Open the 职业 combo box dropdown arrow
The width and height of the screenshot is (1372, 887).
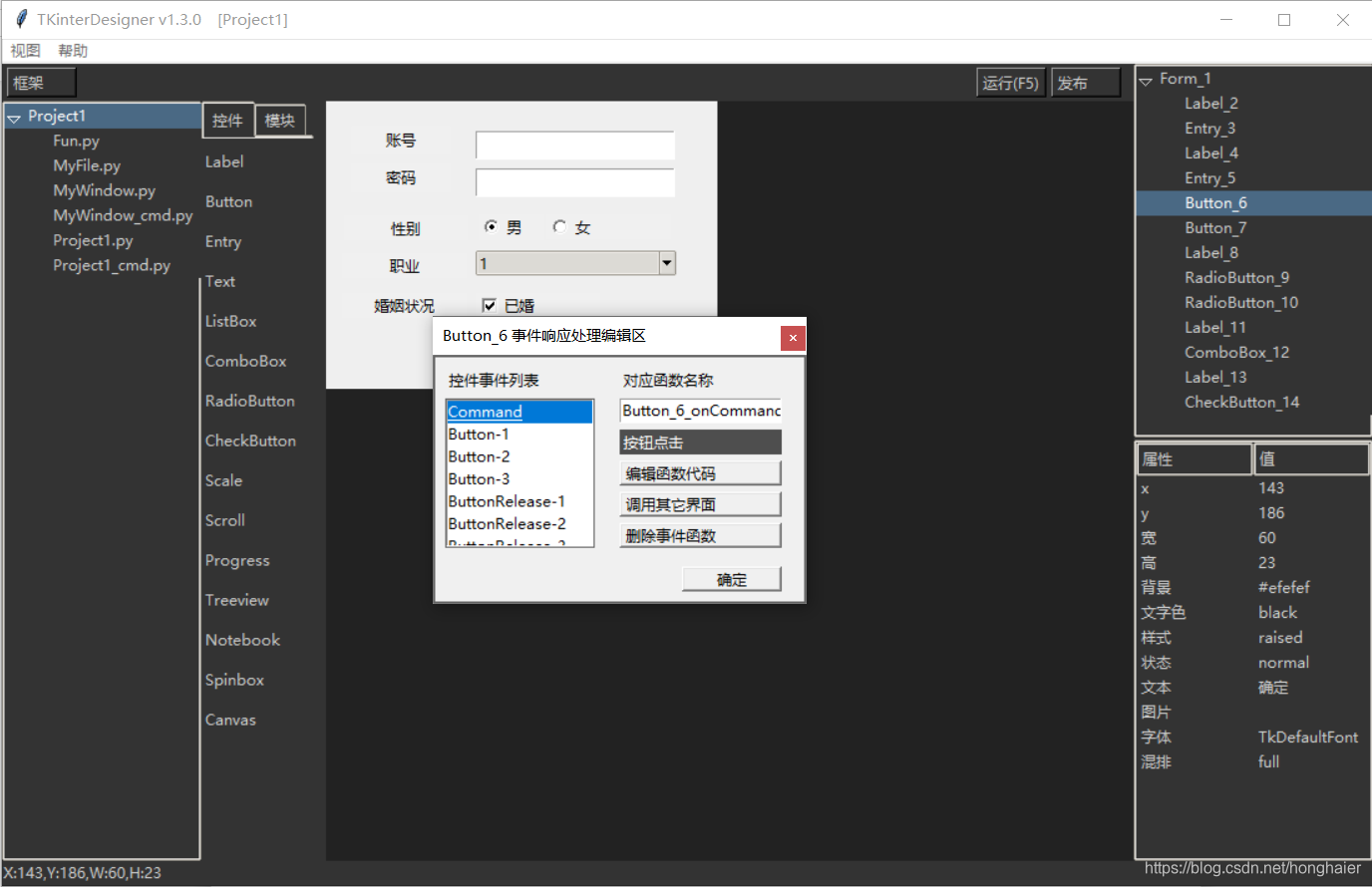(x=667, y=263)
